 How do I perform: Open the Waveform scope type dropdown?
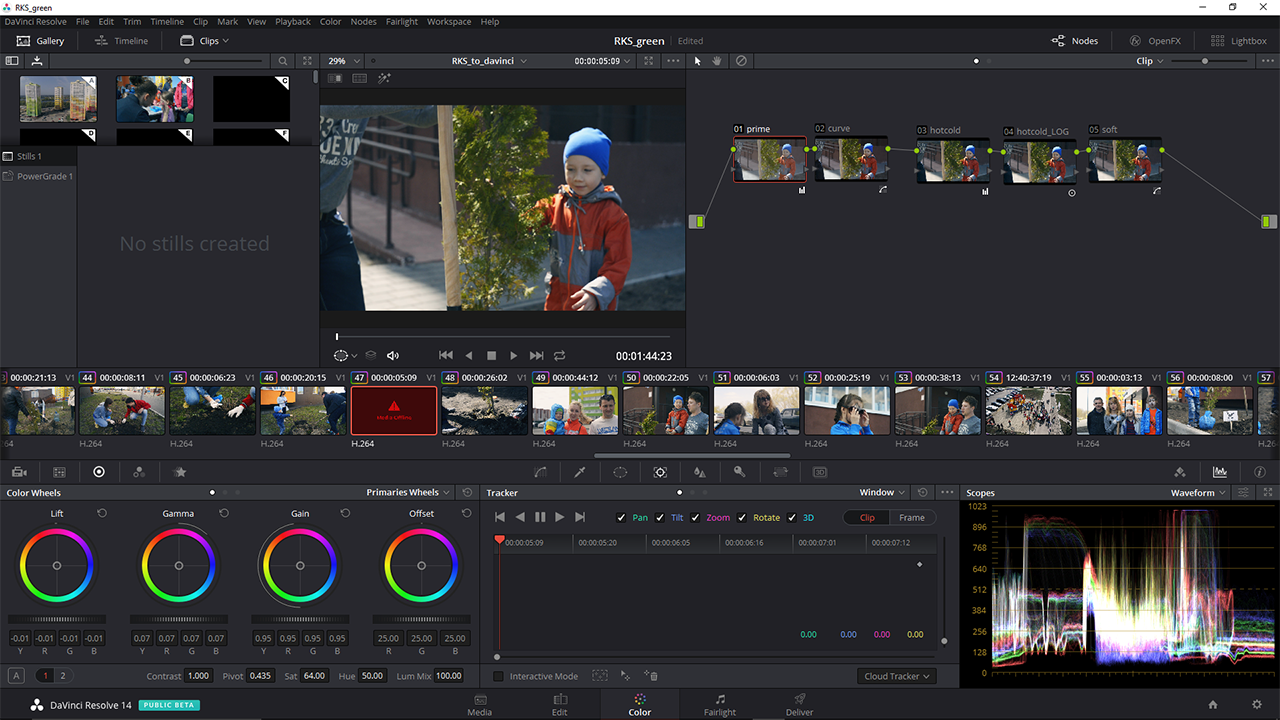coord(1198,492)
